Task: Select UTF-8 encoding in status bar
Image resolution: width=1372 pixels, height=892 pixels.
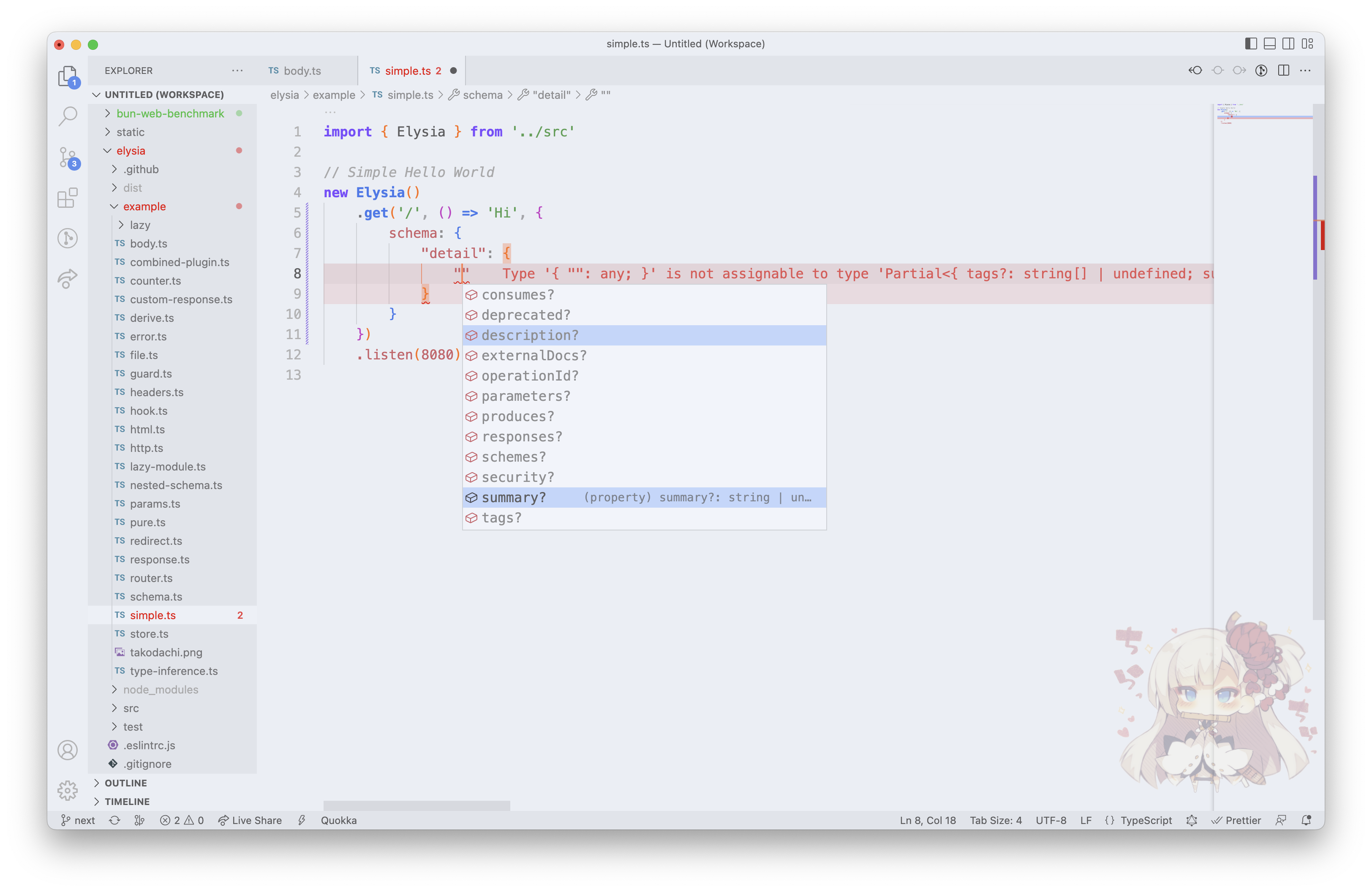Action: [x=1050, y=820]
